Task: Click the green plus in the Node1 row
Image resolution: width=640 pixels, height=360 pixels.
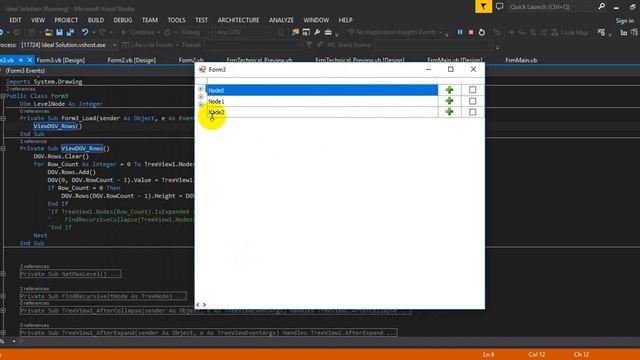Action: tap(449, 101)
